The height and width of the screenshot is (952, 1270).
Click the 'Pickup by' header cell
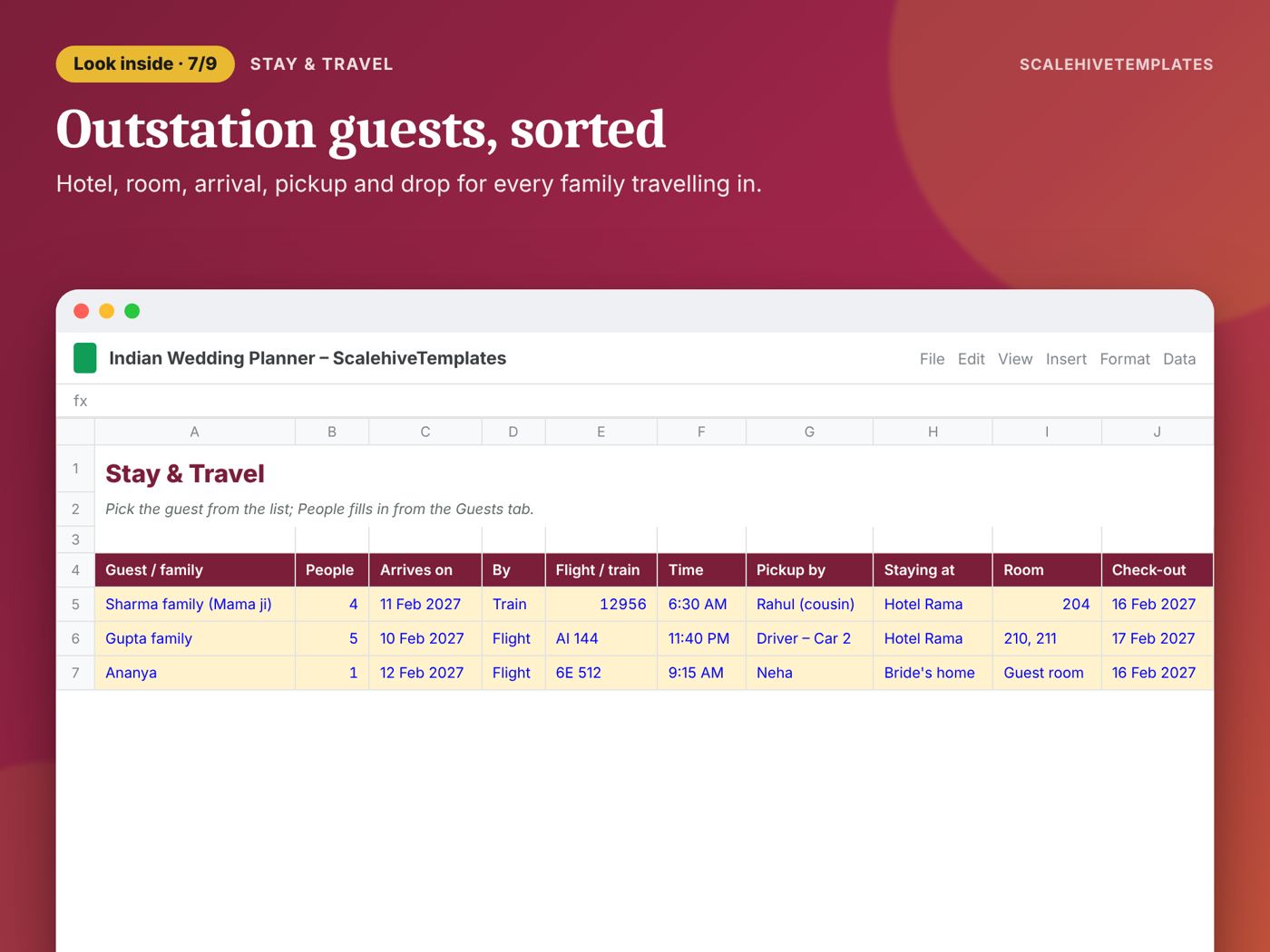(x=810, y=570)
